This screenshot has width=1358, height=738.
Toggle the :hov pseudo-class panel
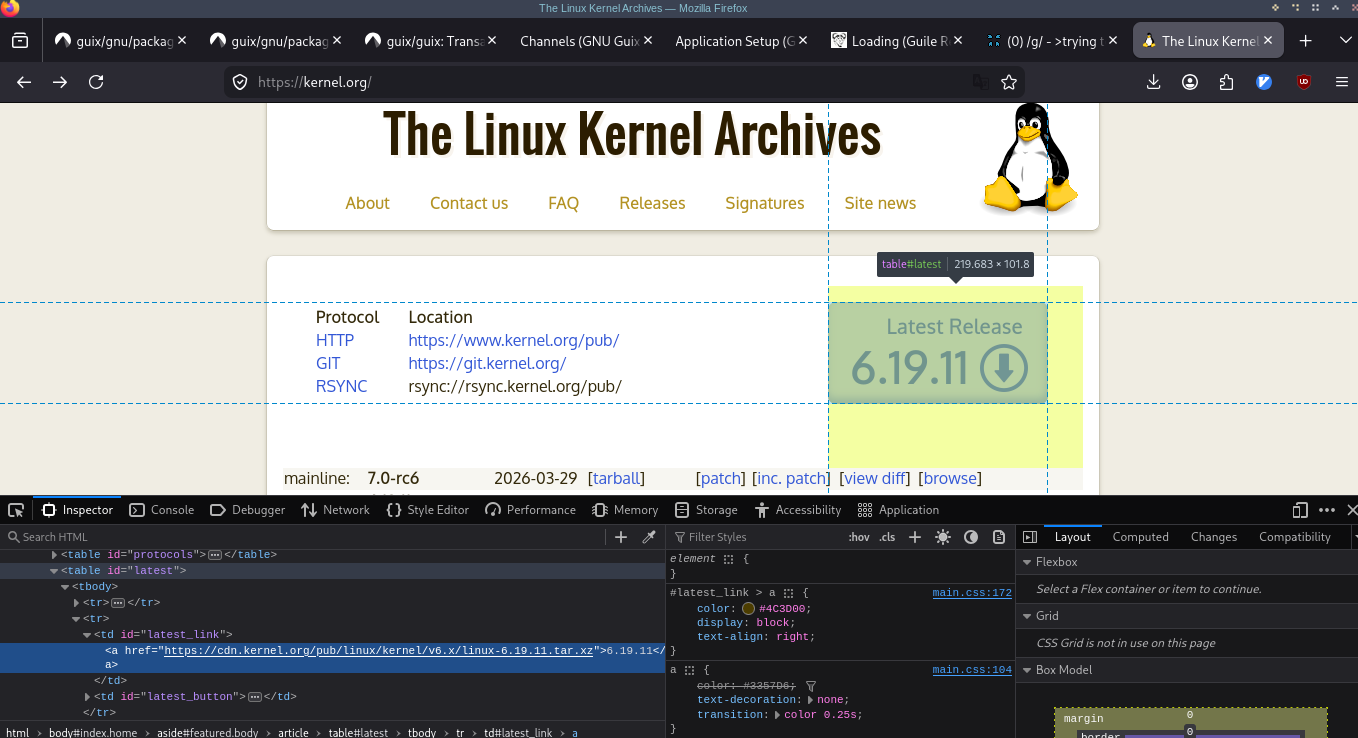[x=859, y=537]
